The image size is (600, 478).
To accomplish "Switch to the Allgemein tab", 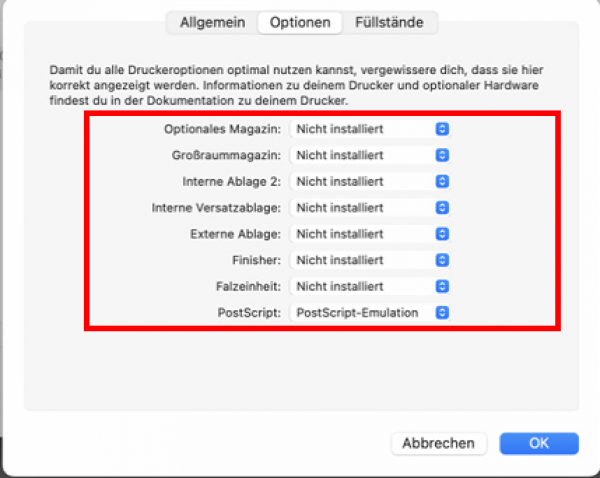I will [x=212, y=22].
